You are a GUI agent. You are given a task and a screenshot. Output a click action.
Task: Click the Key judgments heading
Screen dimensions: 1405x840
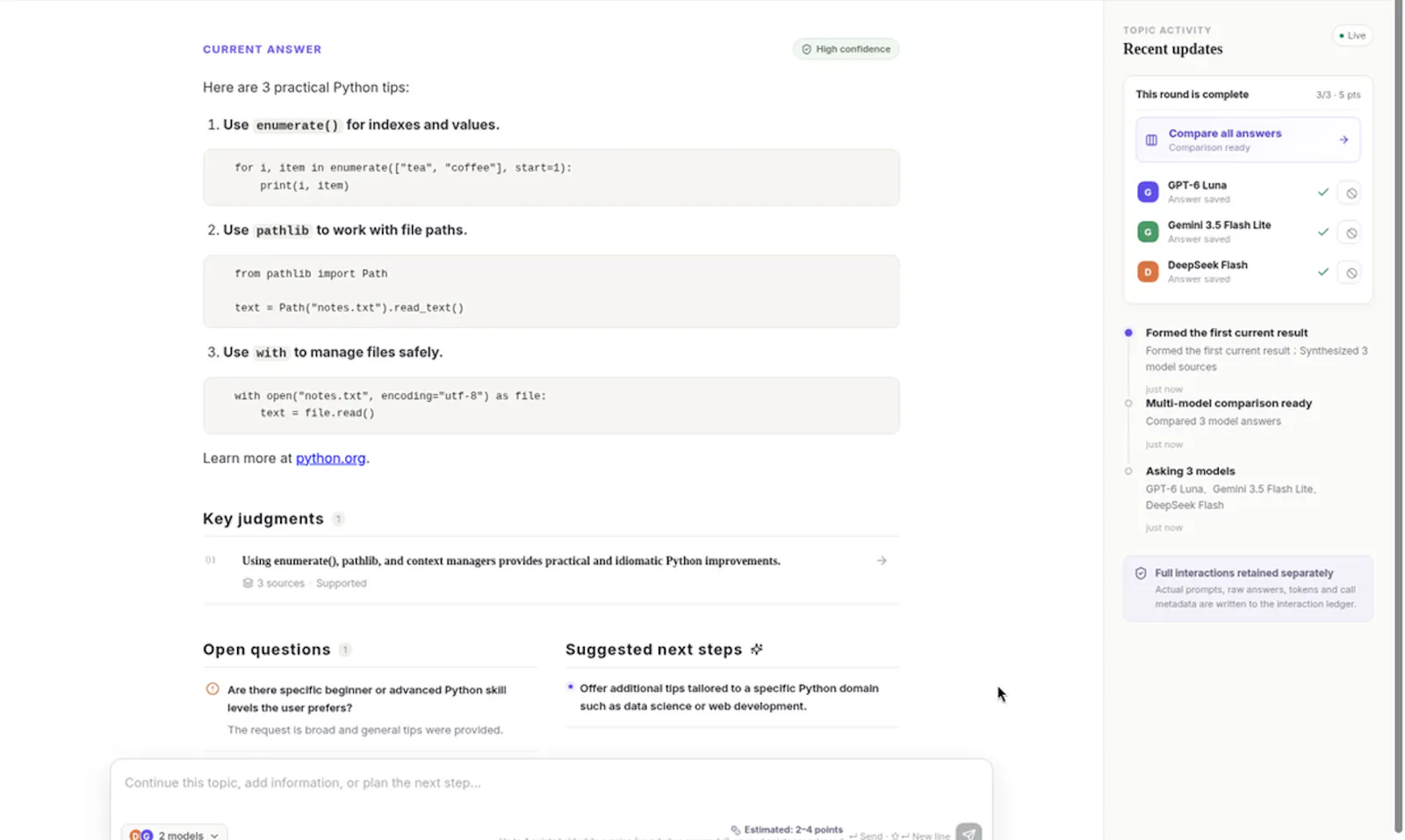tap(263, 519)
